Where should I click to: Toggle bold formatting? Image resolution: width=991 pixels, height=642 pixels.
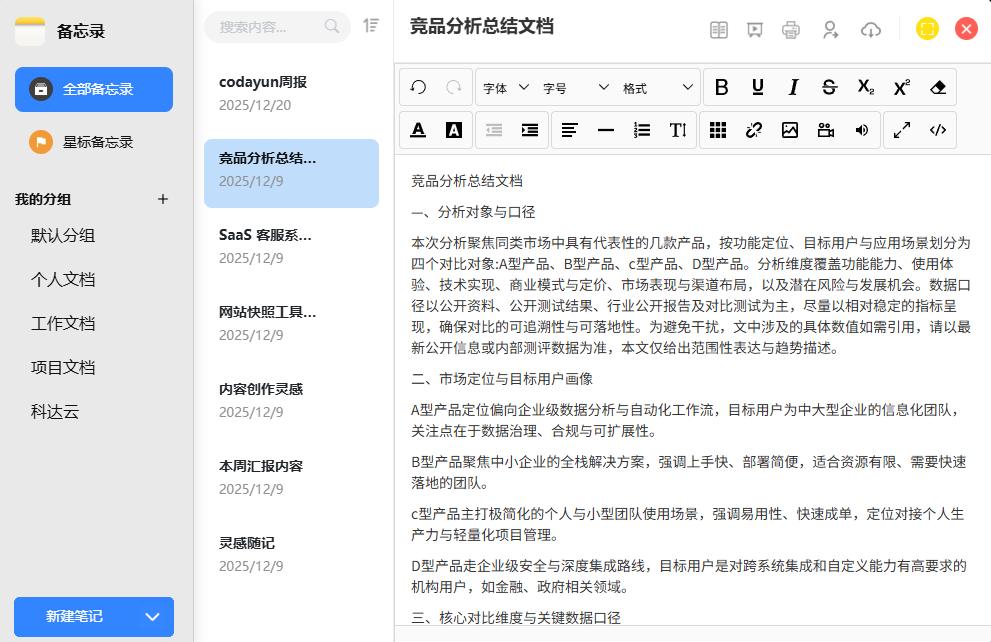(721, 87)
